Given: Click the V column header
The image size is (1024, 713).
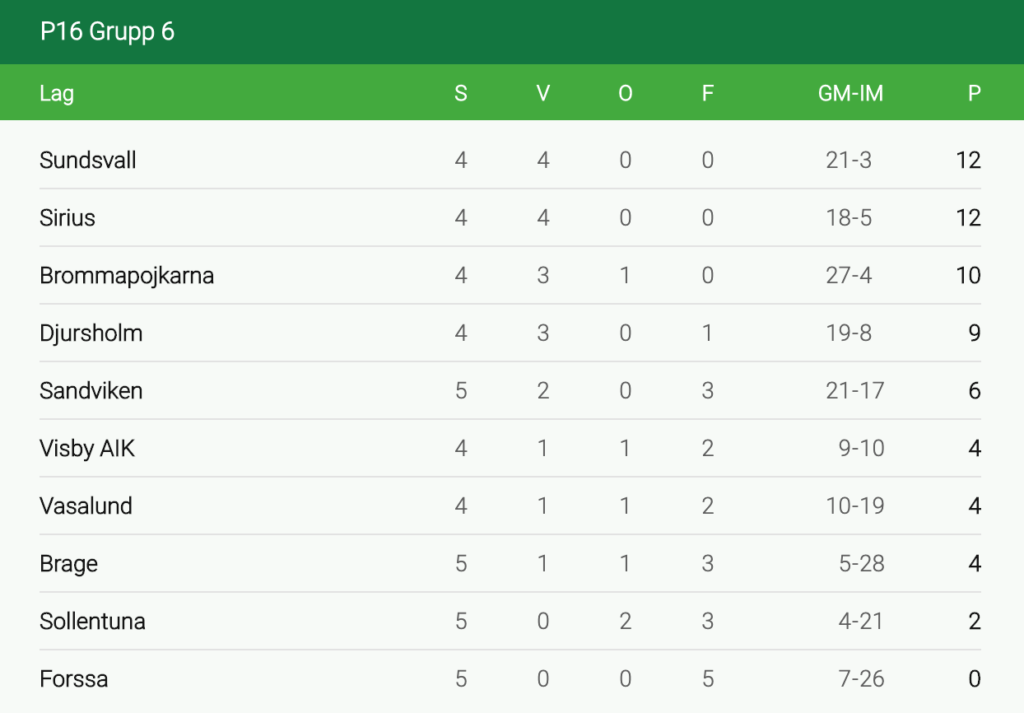Looking at the screenshot, I should coord(543,94).
